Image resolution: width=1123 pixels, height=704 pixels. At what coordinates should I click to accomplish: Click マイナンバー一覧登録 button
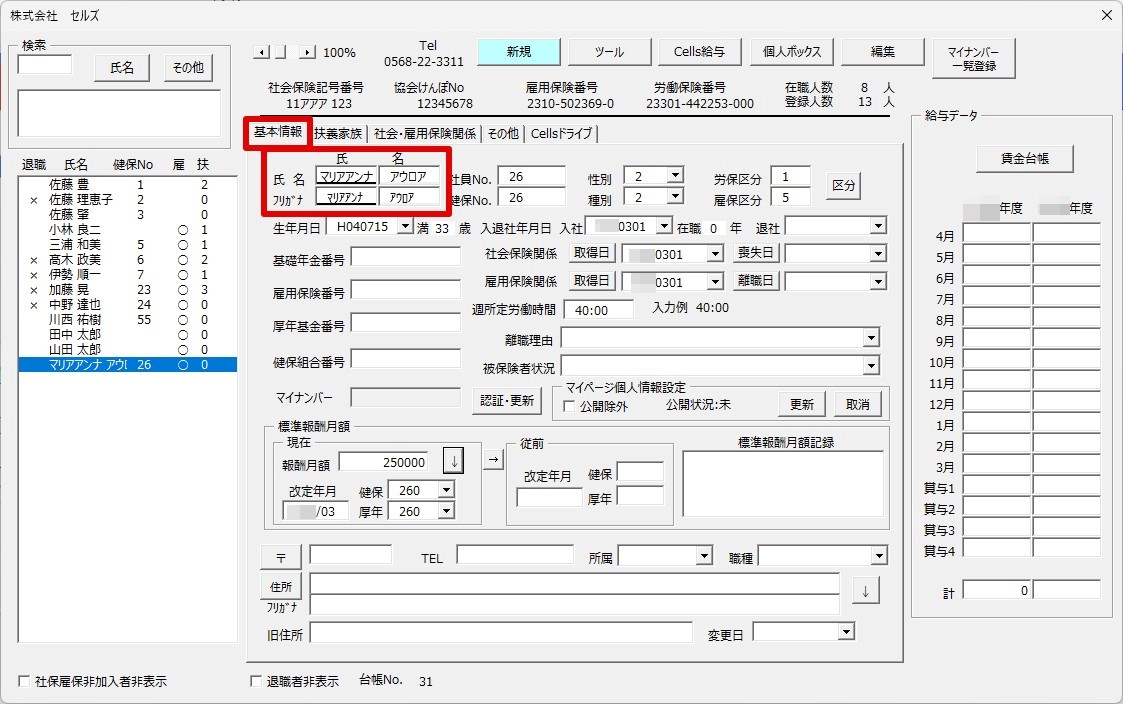[973, 59]
